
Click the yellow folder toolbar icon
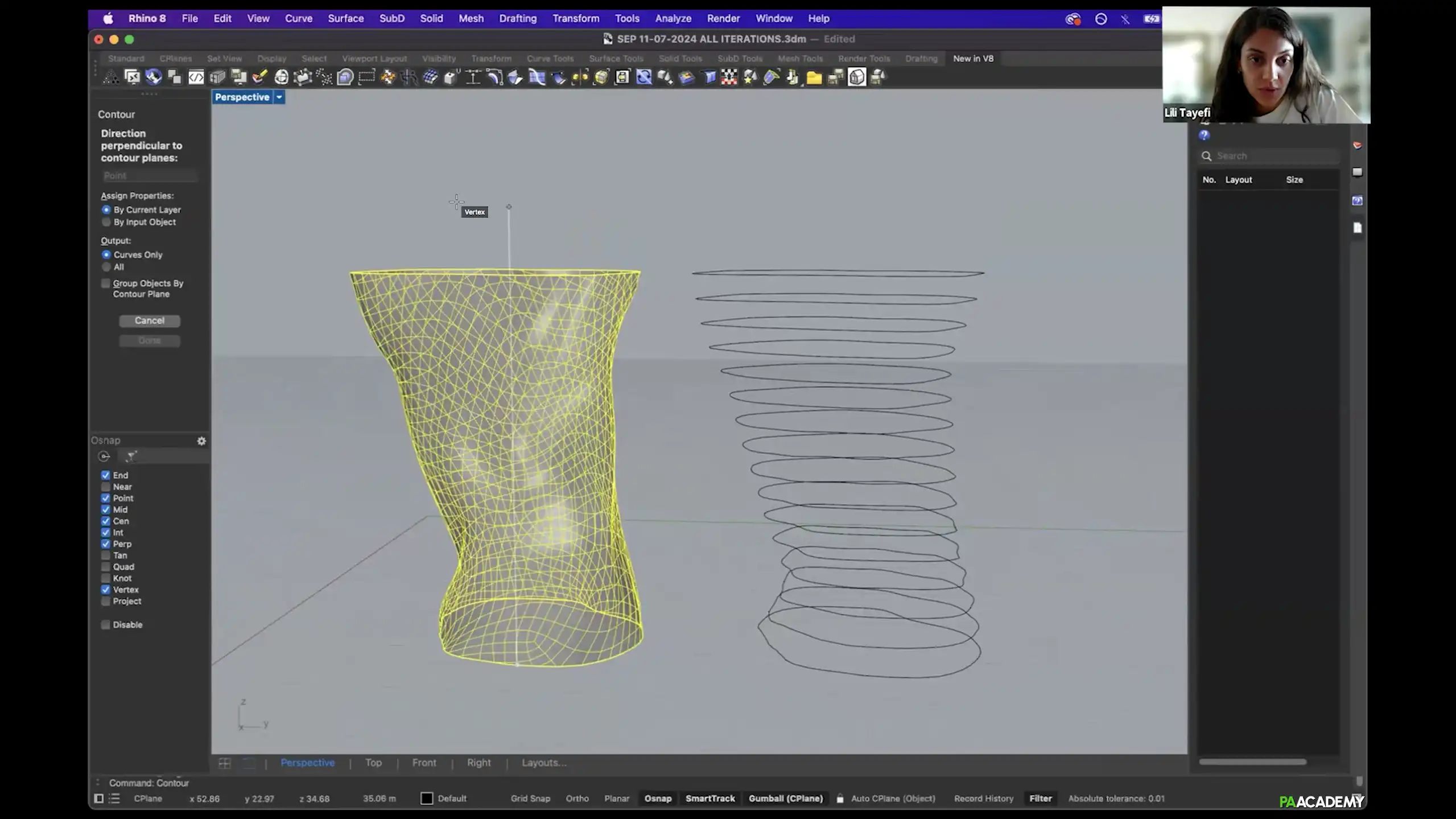[814, 77]
